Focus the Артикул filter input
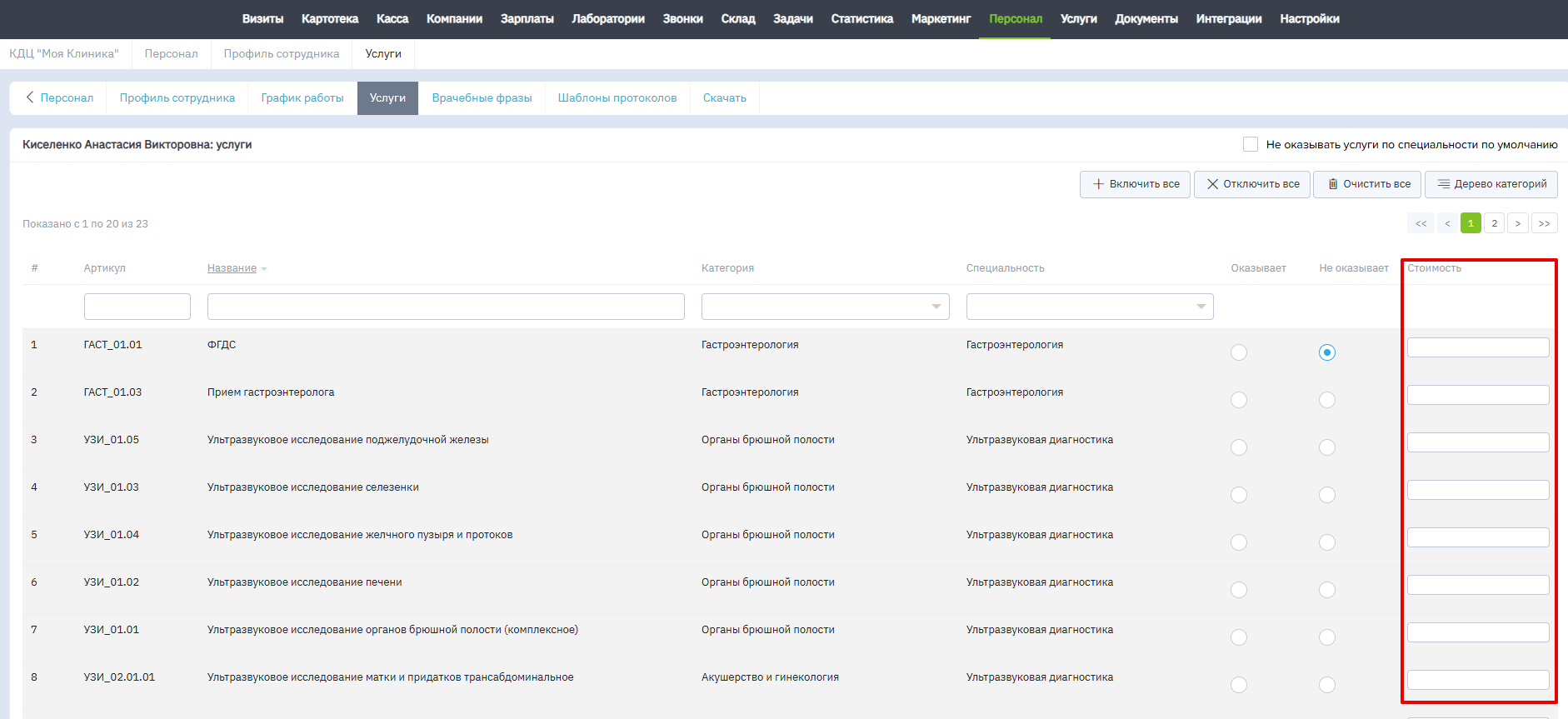This screenshot has height=719, width=1568. (137, 307)
